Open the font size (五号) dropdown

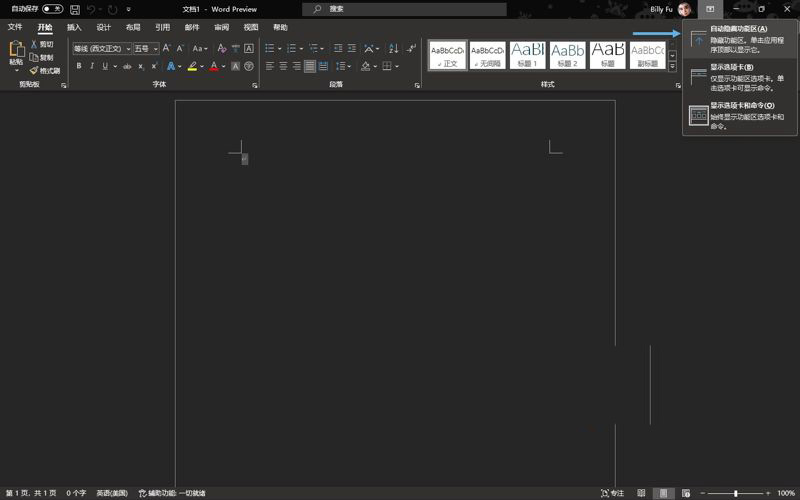[156, 48]
